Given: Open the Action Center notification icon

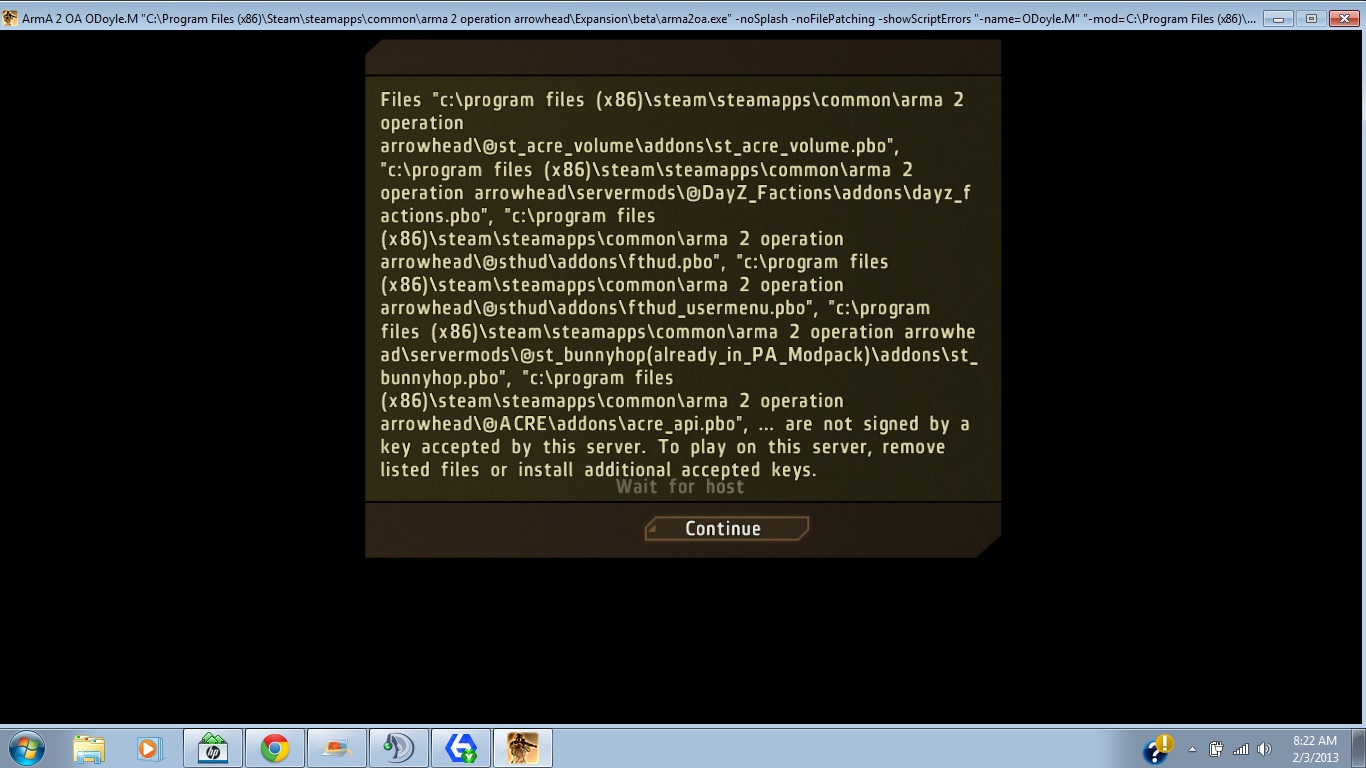Looking at the screenshot, I should tap(1157, 748).
